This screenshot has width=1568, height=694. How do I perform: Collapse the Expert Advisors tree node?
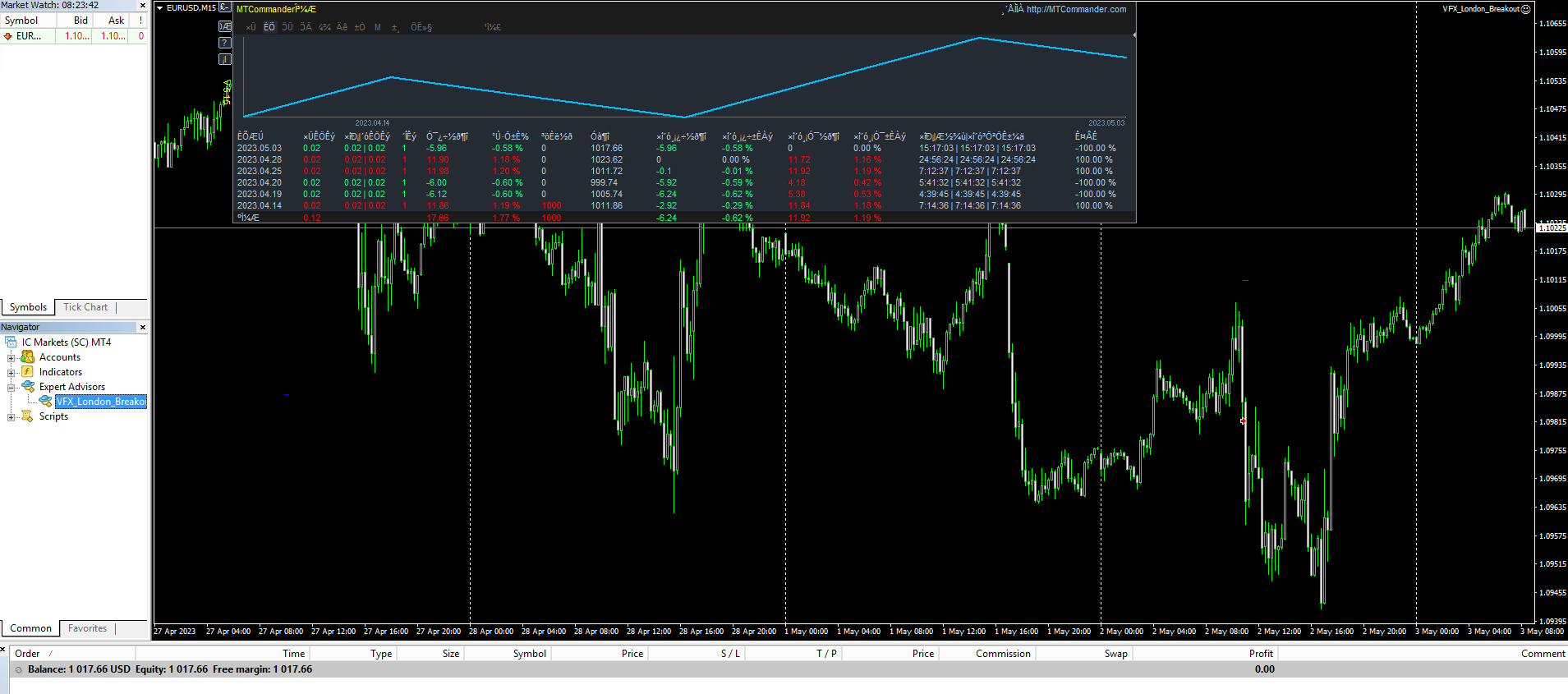[11, 388]
